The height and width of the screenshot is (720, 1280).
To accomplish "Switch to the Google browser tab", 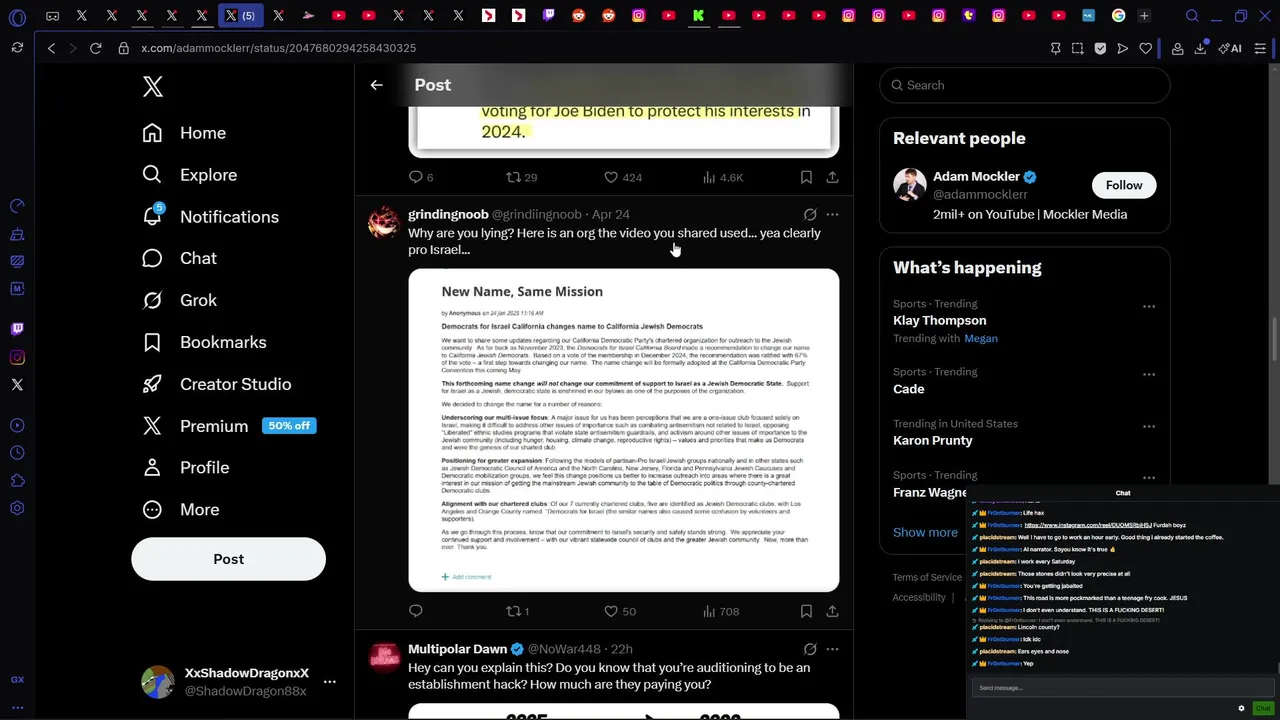I will (1118, 16).
